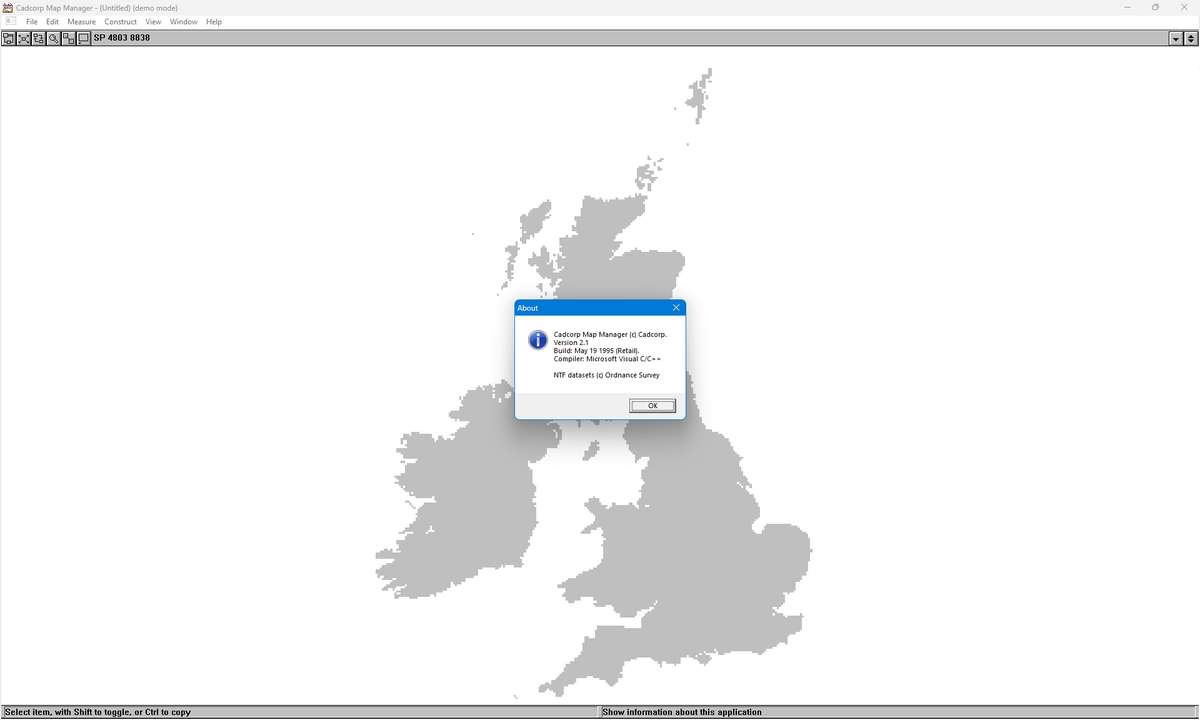Close the Cadcorp Map Manager window
The image size is (1200, 720).
(x=1184, y=7)
